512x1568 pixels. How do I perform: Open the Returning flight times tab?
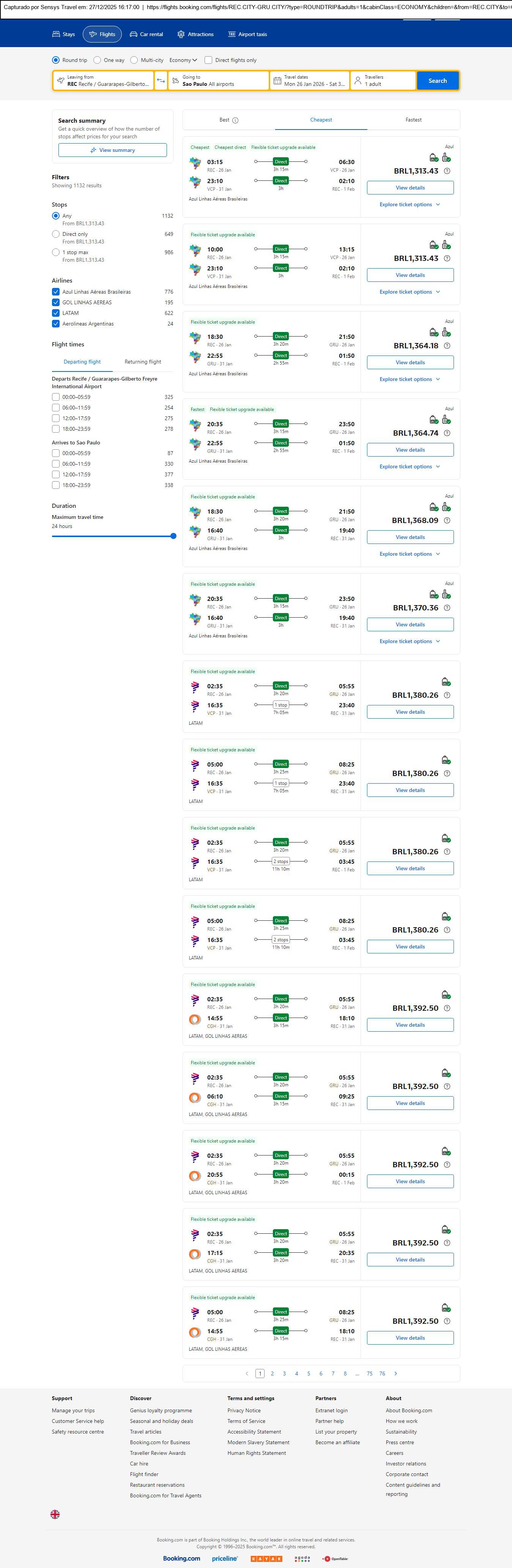(x=143, y=362)
